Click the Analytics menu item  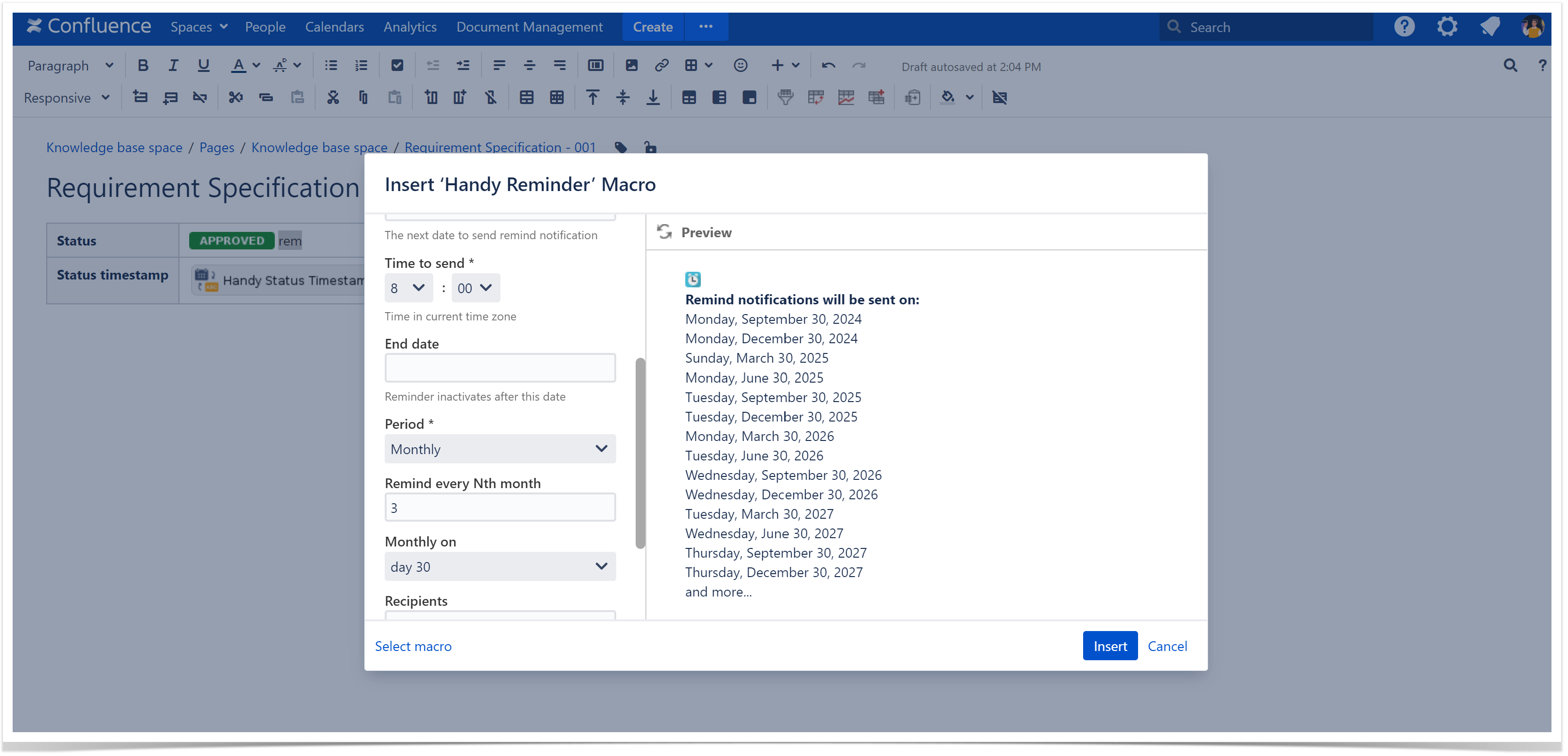click(x=410, y=27)
